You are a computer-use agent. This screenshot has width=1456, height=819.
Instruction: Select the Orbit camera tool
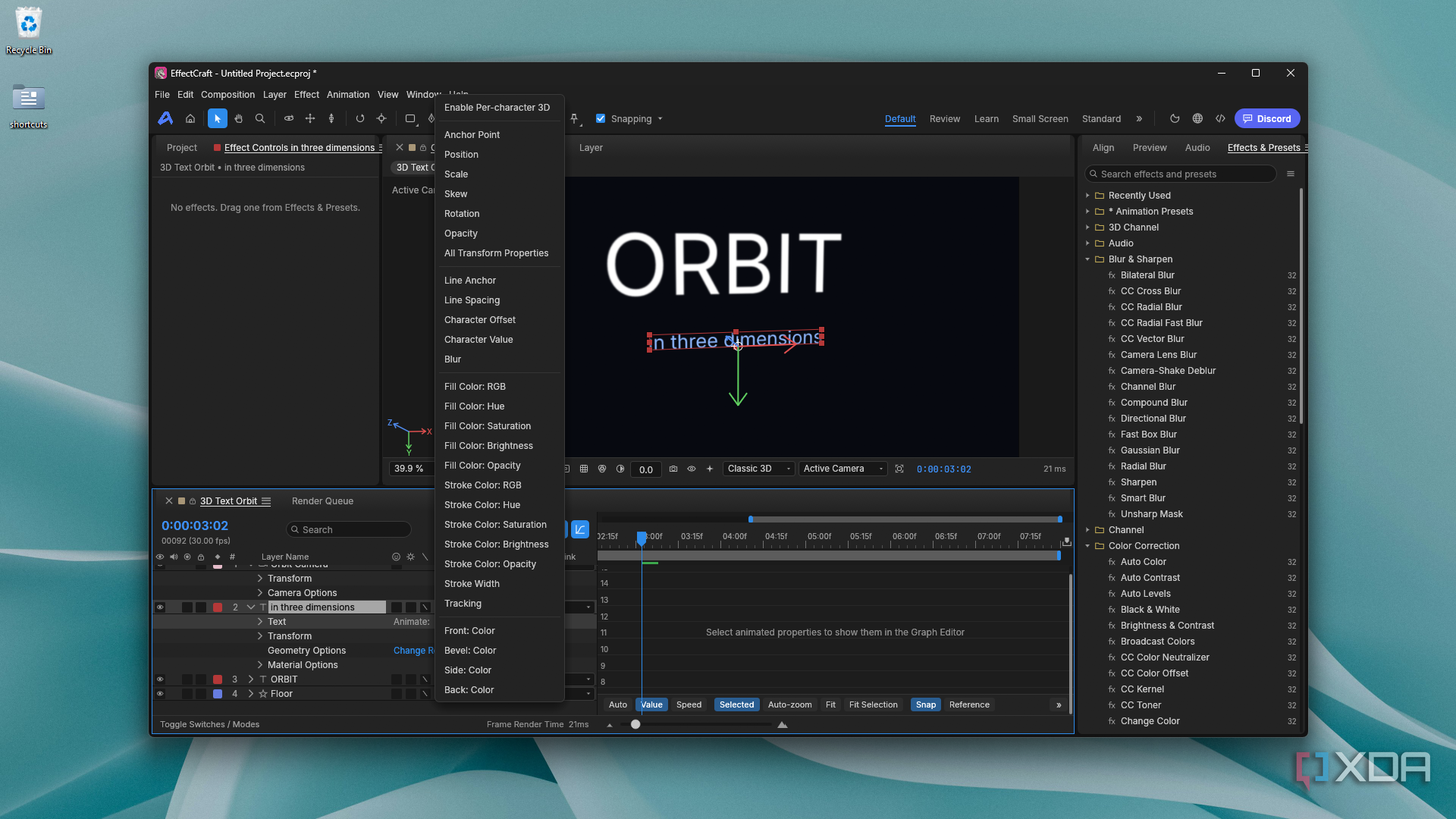[289, 119]
